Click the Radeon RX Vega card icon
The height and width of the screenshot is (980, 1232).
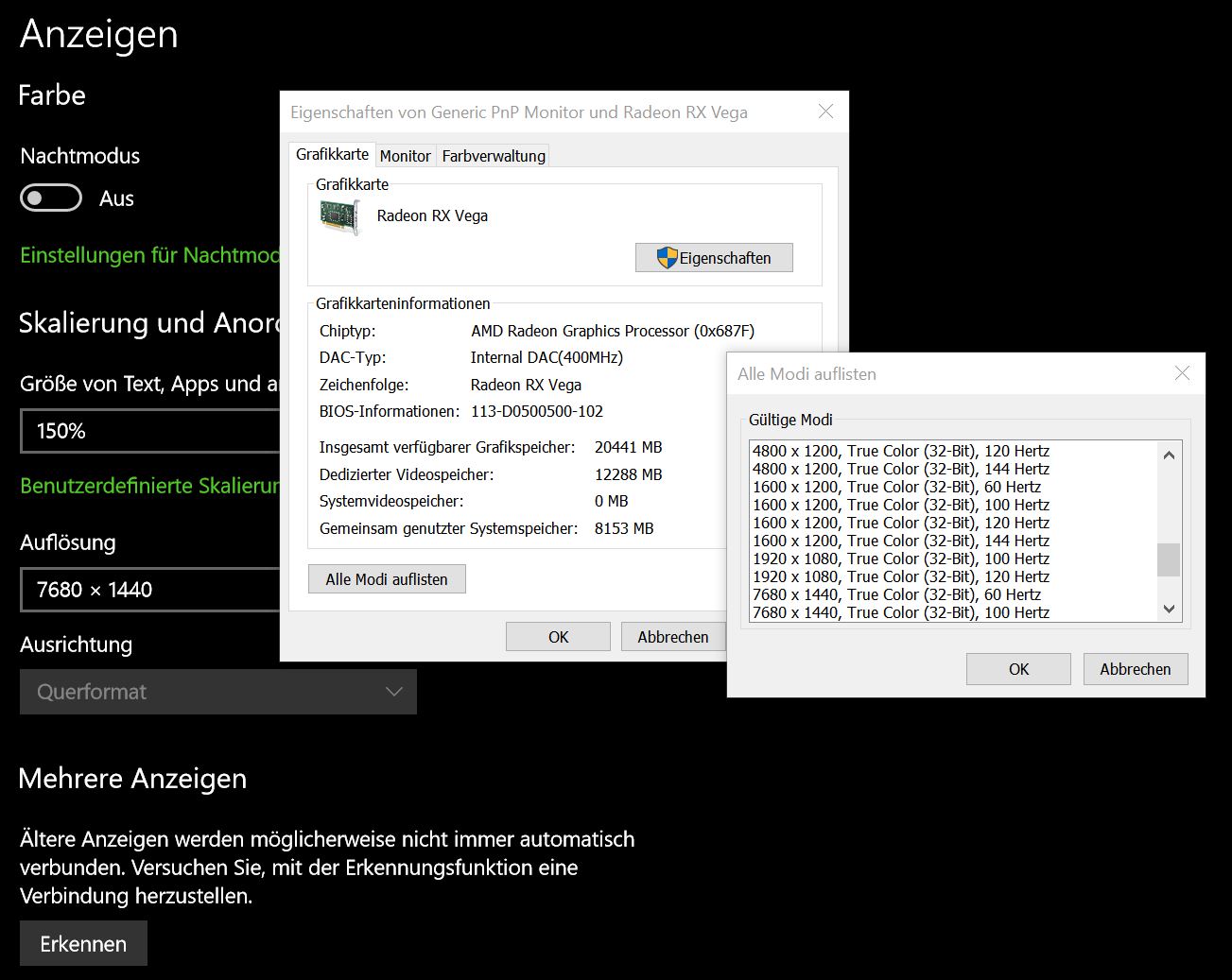339,217
